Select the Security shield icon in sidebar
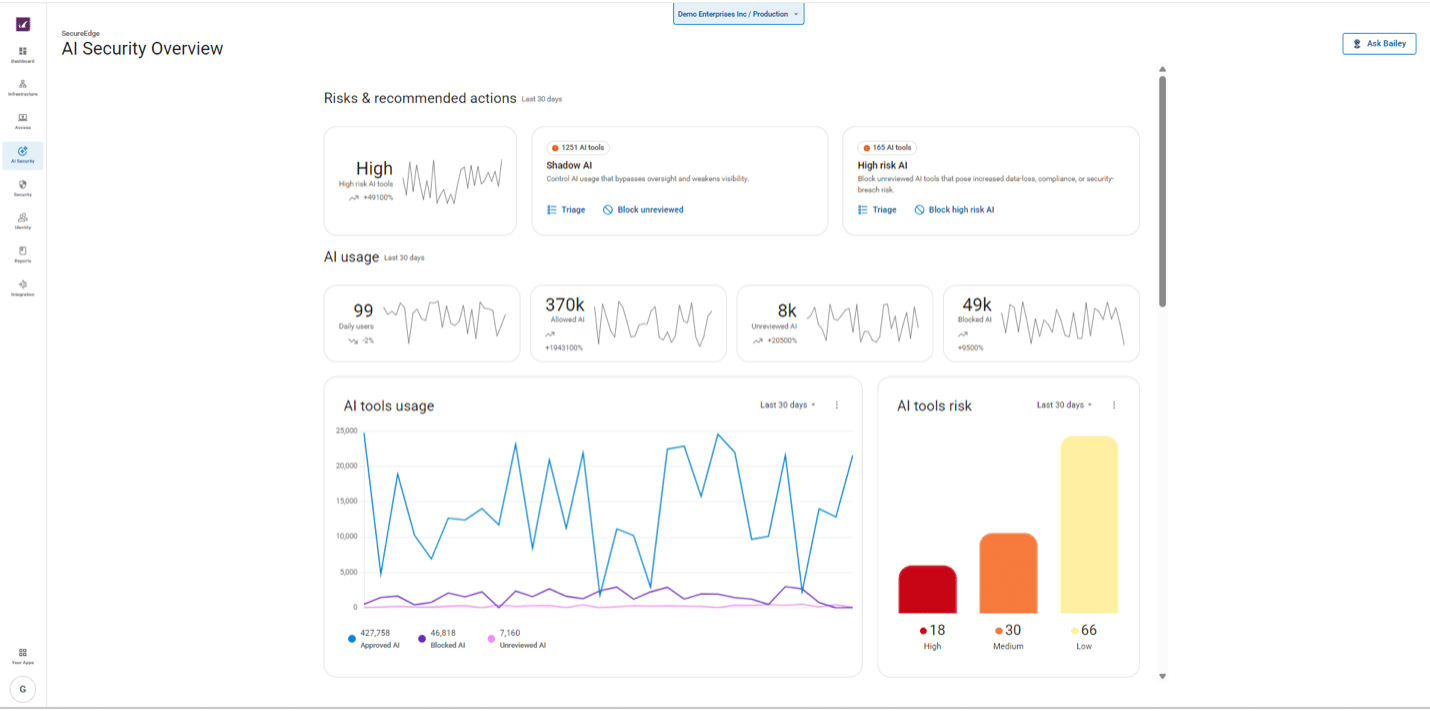This screenshot has height=711, width=1430. (23, 188)
